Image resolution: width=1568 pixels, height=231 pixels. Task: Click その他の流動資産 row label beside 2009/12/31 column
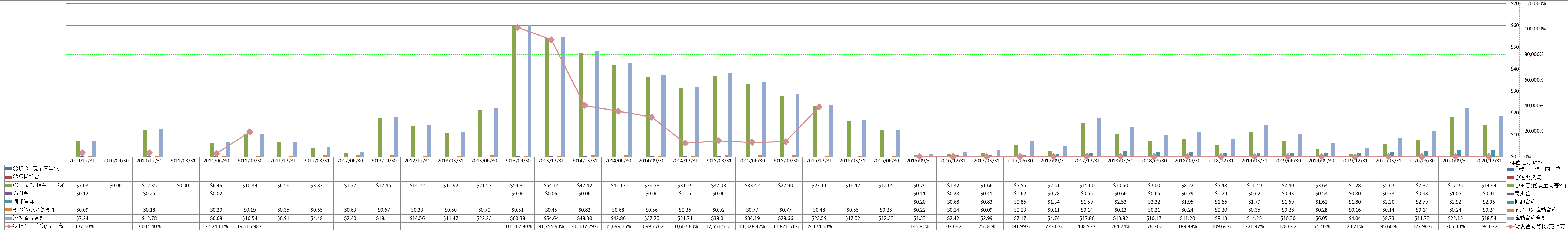tap(30, 210)
